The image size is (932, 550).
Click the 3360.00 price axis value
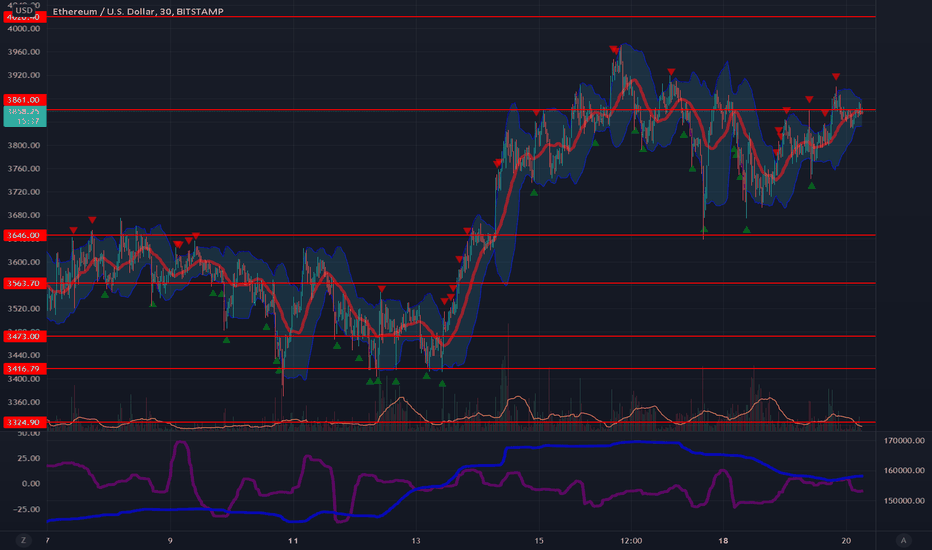pyautogui.click(x=24, y=402)
